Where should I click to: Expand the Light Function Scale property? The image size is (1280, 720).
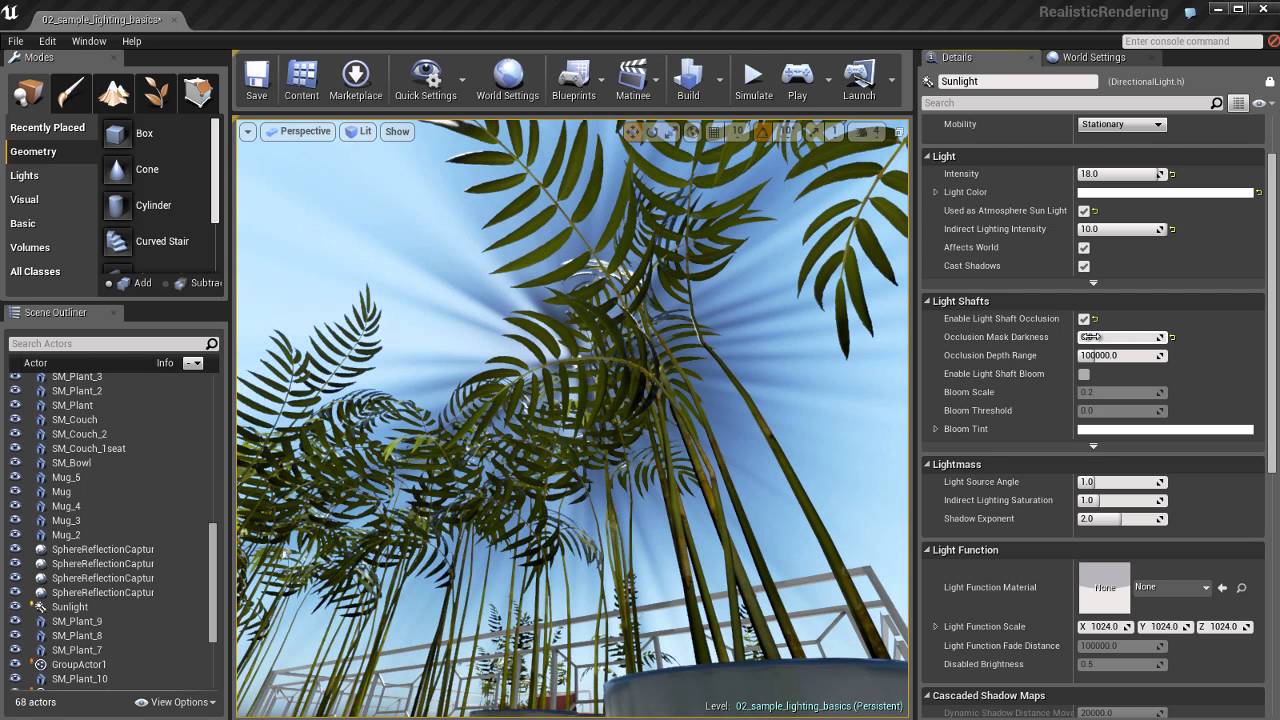[936, 627]
